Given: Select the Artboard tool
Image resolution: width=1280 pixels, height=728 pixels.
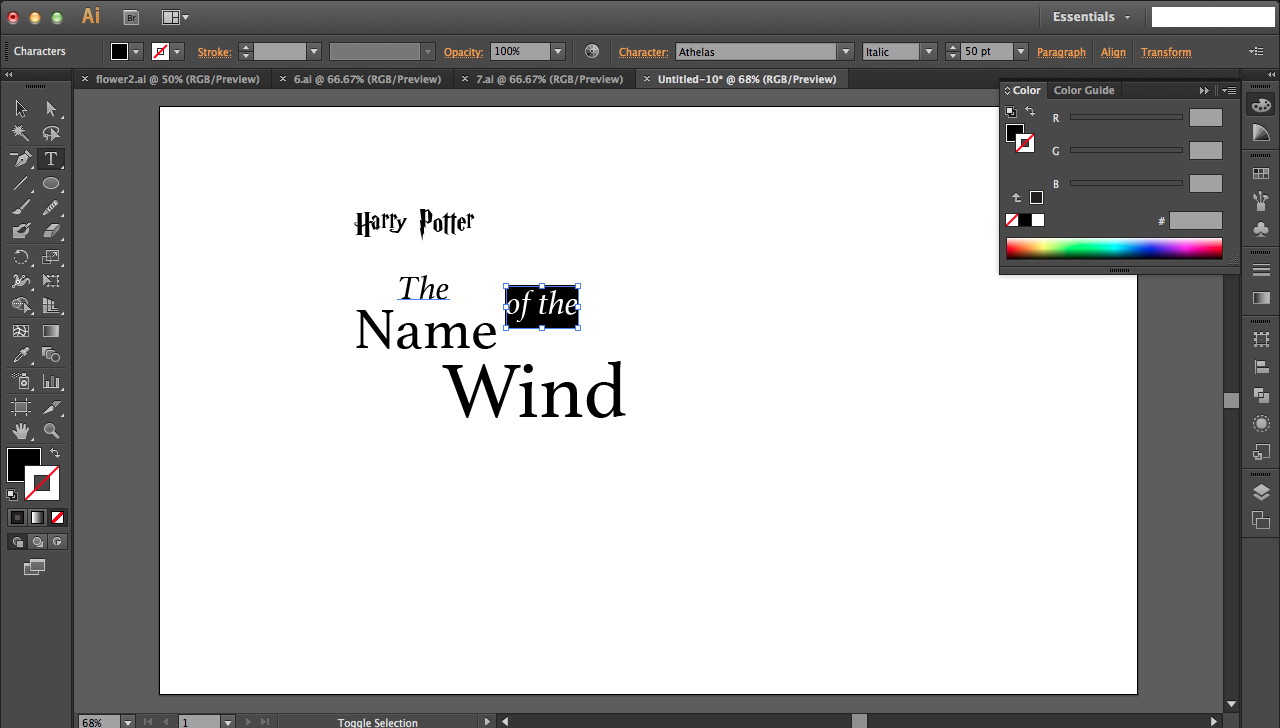Looking at the screenshot, I should click(x=21, y=407).
